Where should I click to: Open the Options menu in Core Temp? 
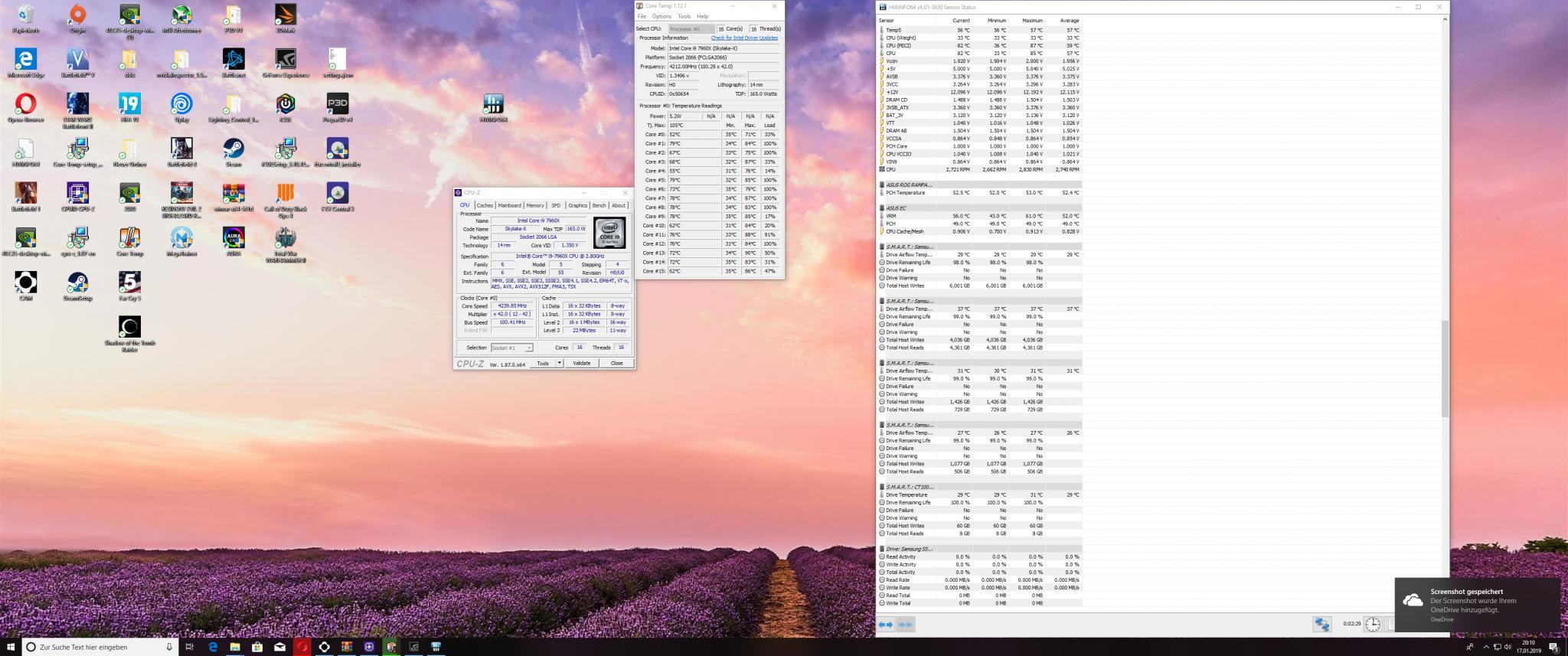(661, 16)
